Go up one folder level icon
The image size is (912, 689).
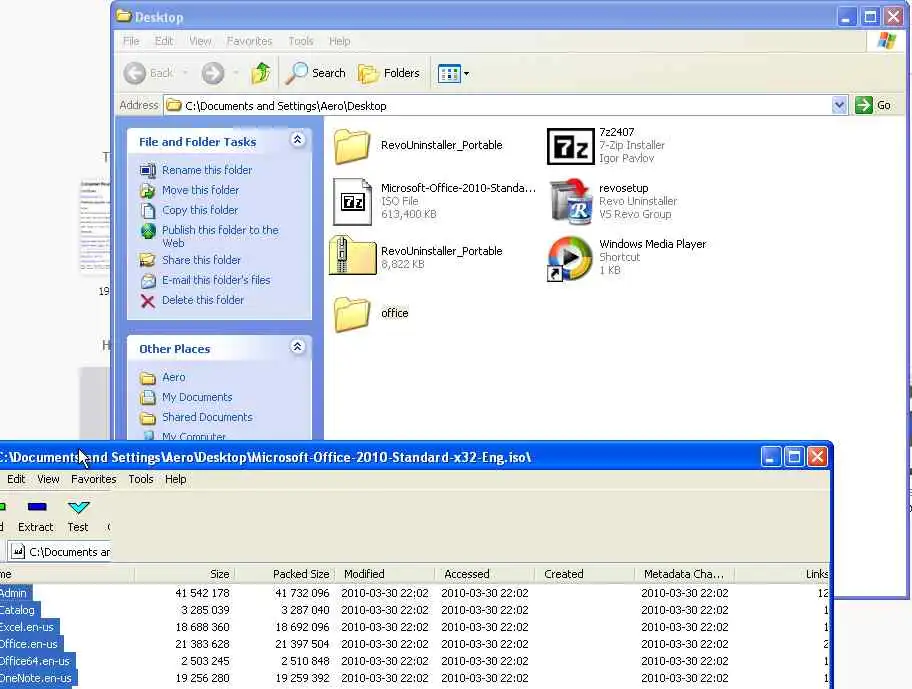[261, 73]
